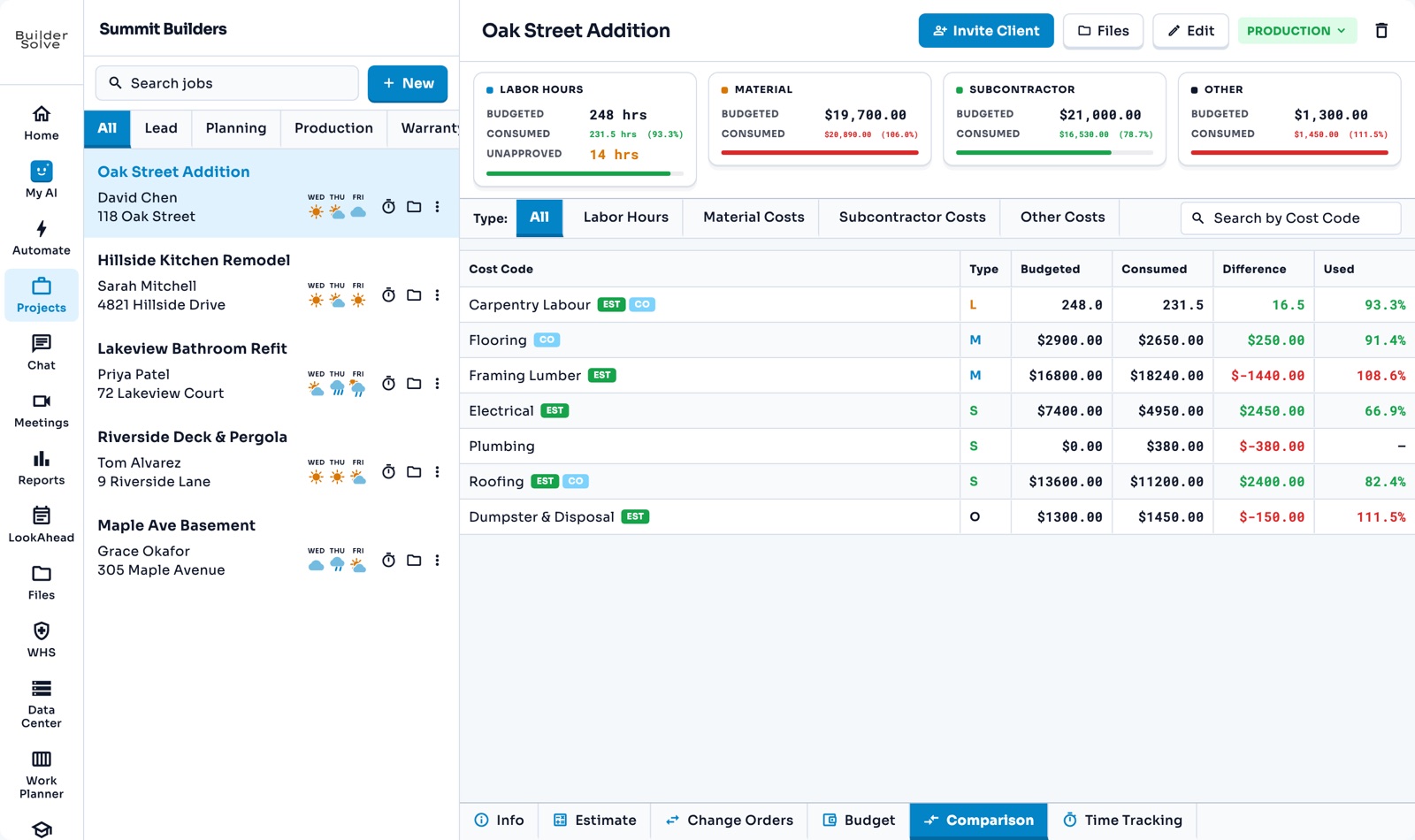Screen dimensions: 1415x840
Task: Open My AI assistant
Action: coord(42,180)
